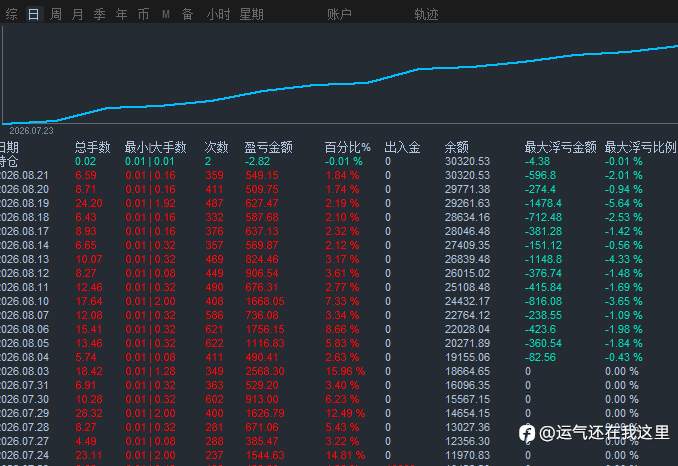678x466 pixels.
Task: Select the 2026.08.03 date row
Action: 339,371
